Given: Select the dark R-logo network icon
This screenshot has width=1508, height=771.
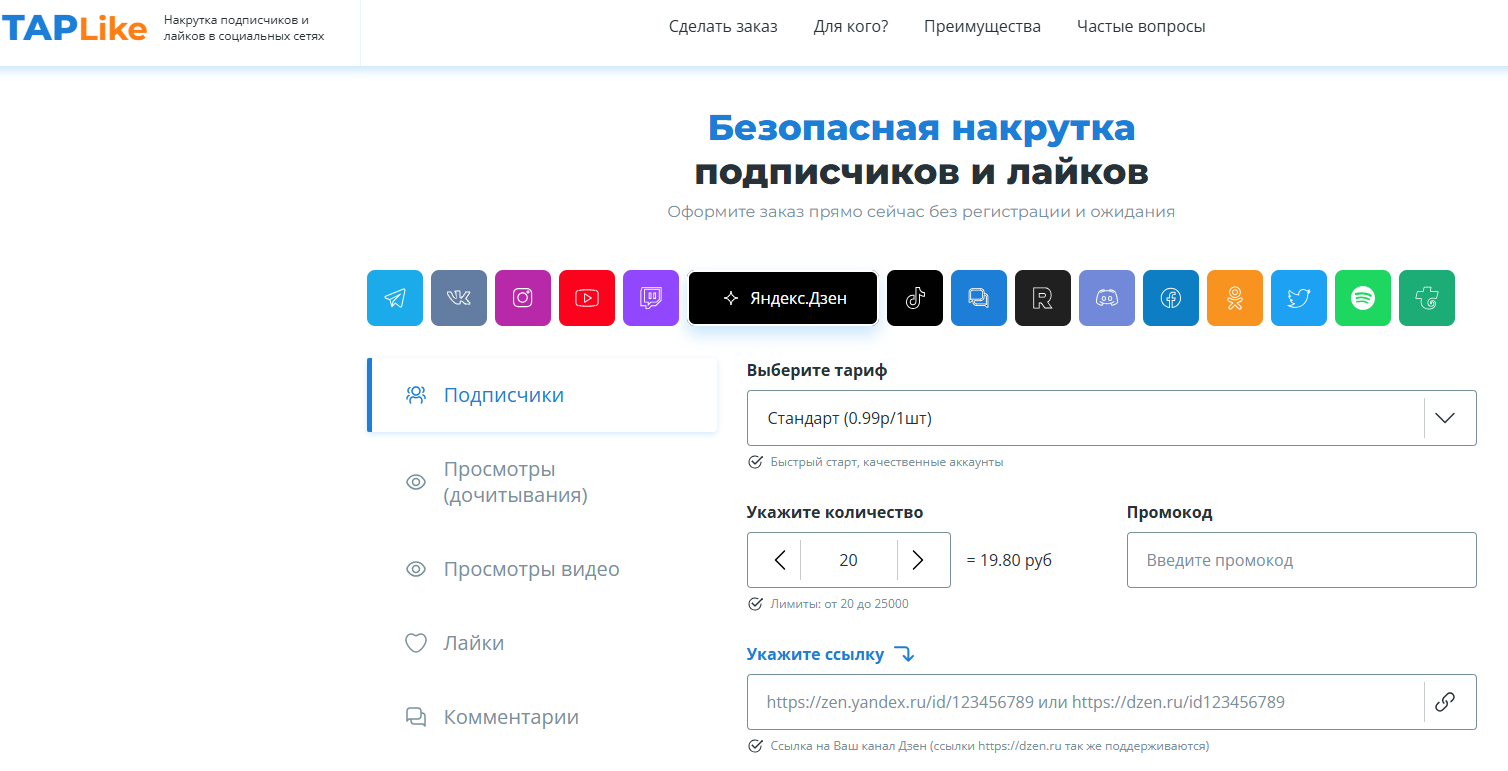Looking at the screenshot, I should click(x=1043, y=298).
